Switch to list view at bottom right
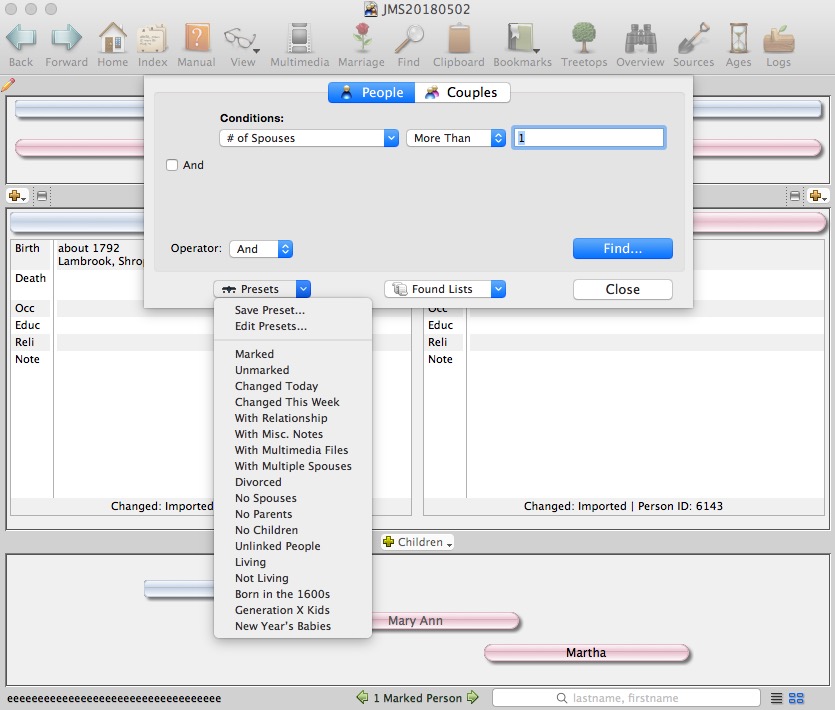The height and width of the screenshot is (710, 835). click(778, 698)
